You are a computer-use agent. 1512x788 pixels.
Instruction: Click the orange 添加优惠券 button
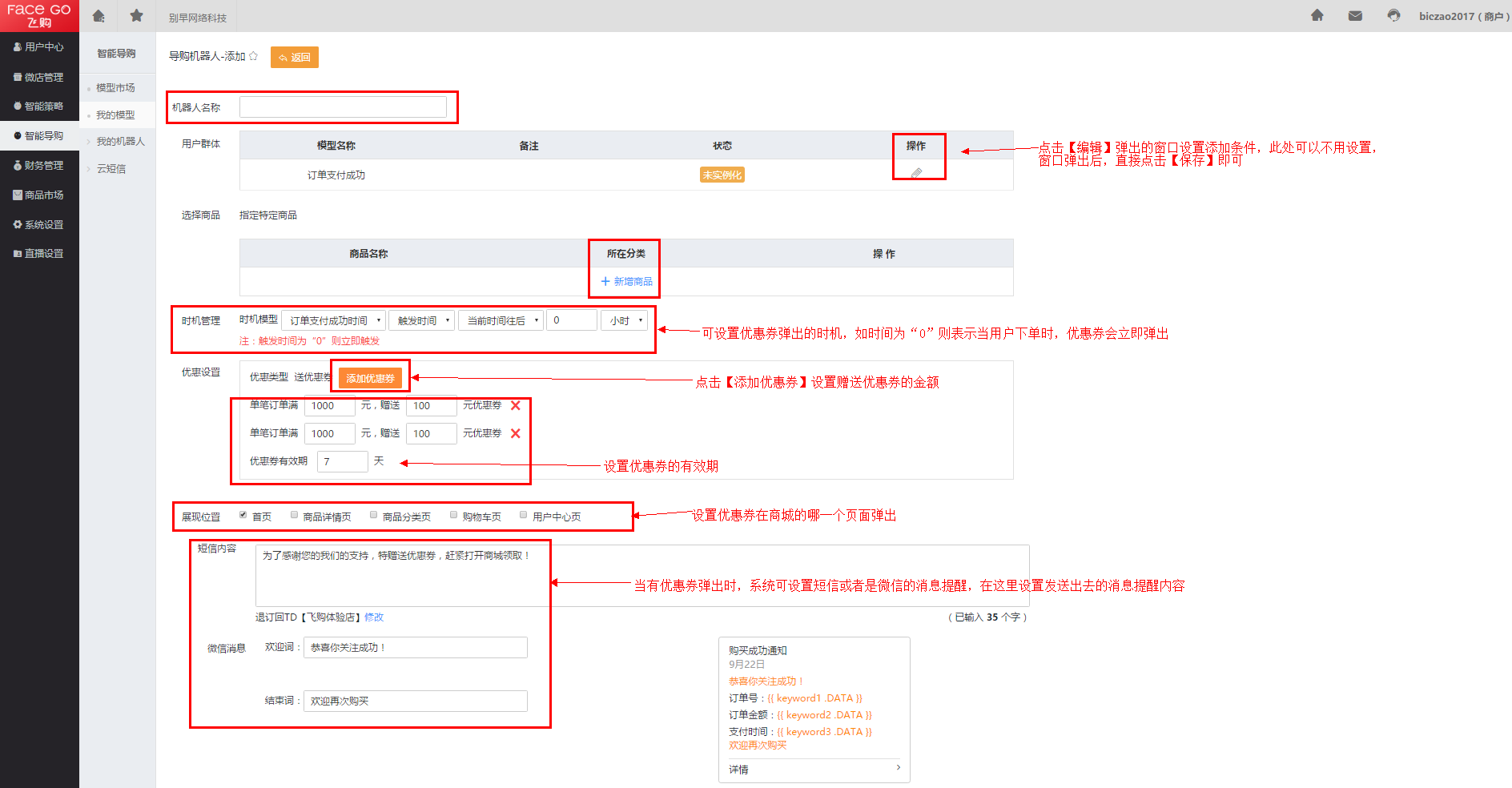[370, 378]
